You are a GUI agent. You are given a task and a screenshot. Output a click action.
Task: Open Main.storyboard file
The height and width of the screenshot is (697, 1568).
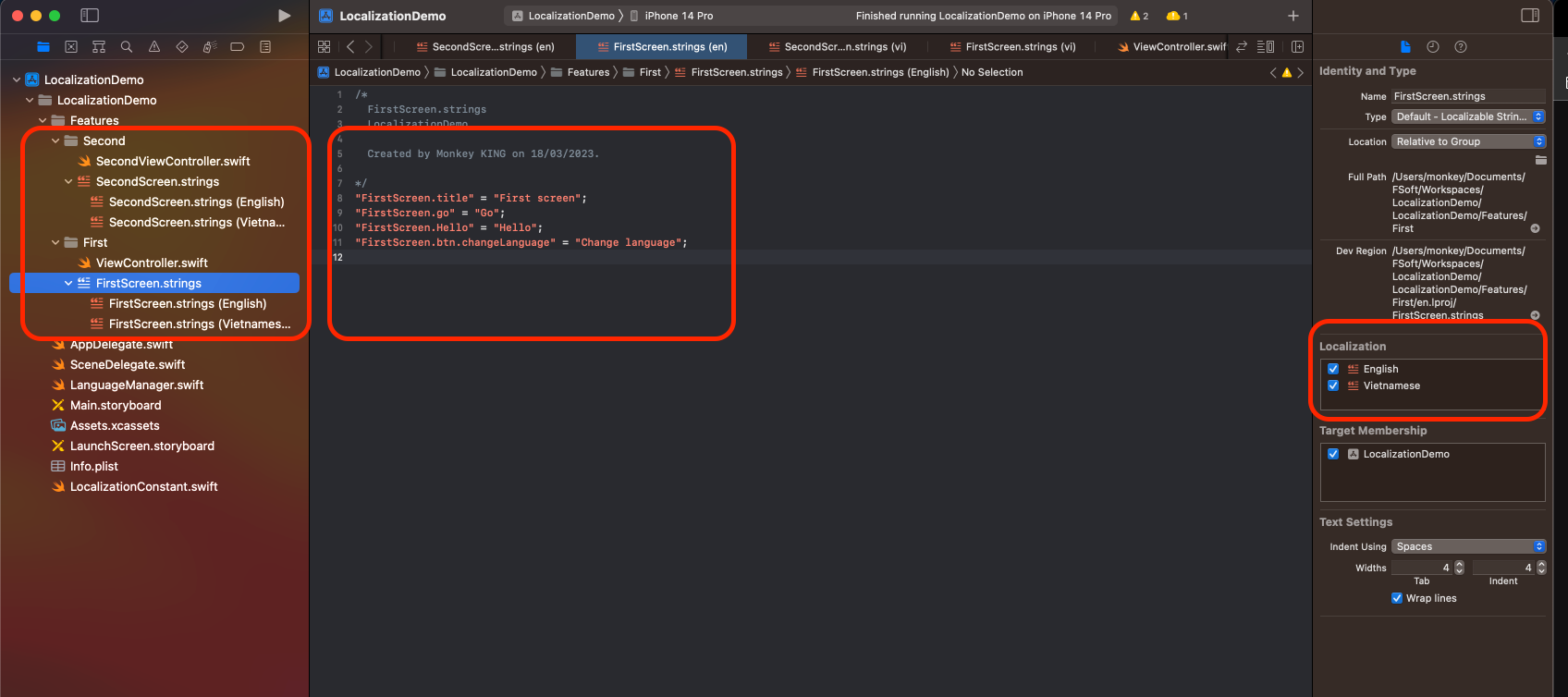click(x=106, y=405)
